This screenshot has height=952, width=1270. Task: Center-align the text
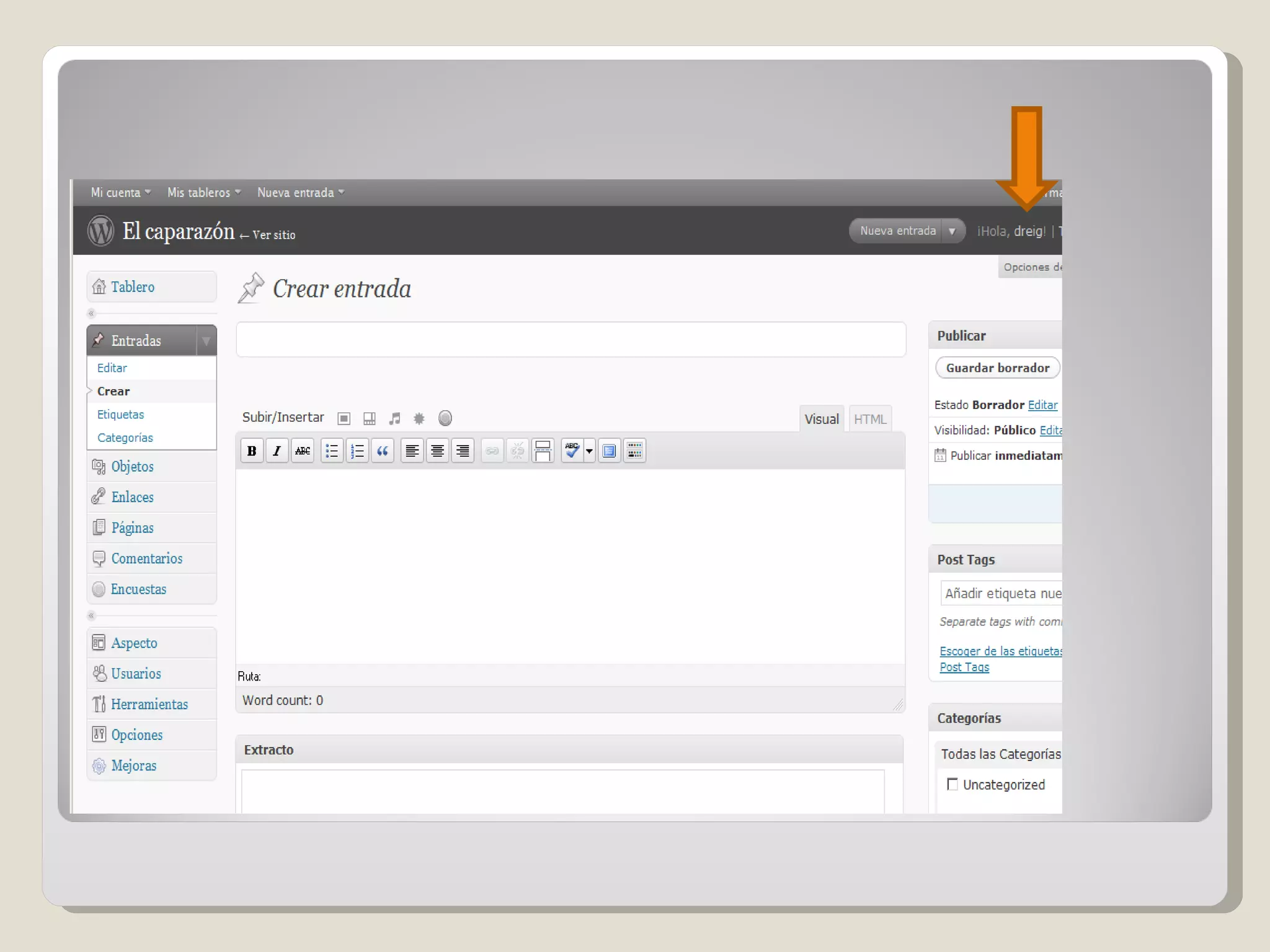(437, 451)
